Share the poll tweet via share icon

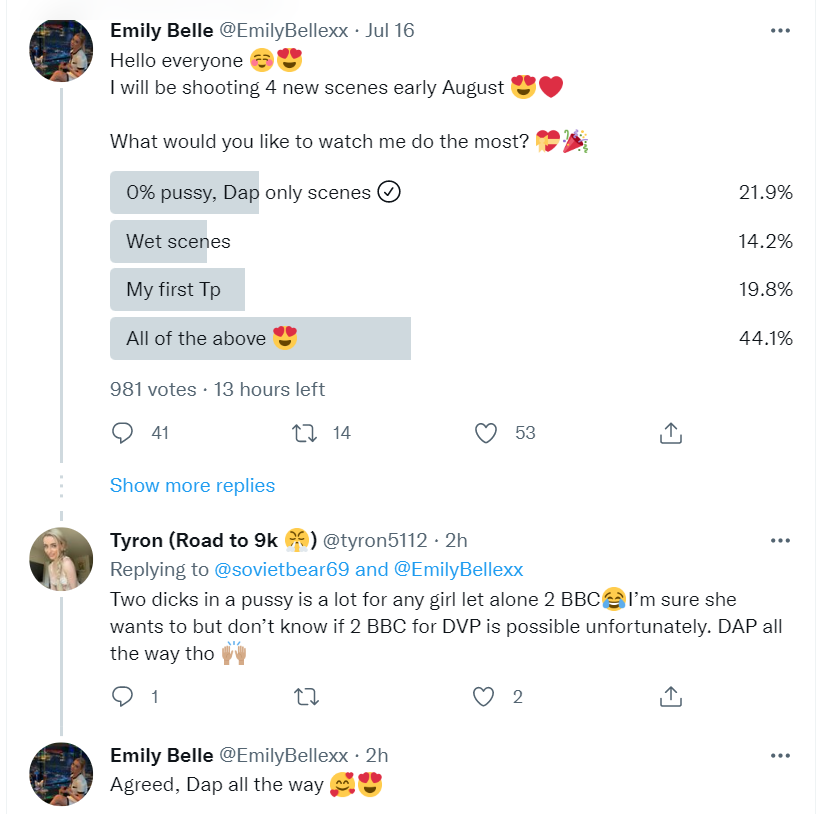pos(671,433)
